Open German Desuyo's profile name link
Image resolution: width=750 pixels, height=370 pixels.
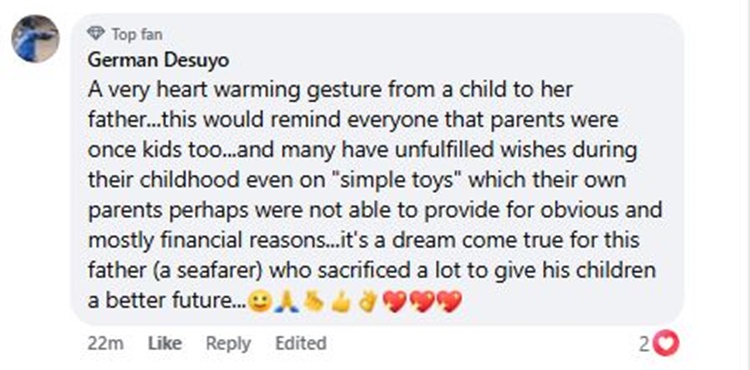[x=158, y=61]
